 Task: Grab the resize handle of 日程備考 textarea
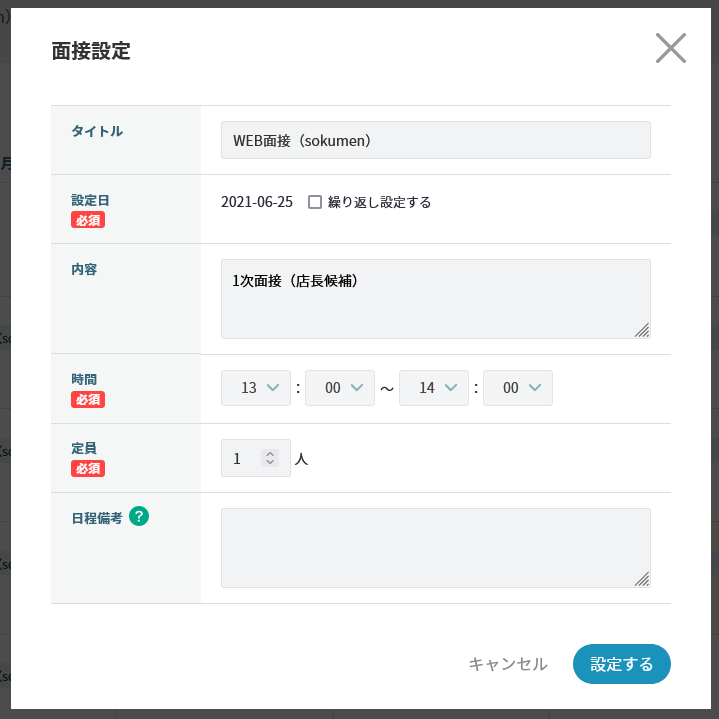pos(642,579)
